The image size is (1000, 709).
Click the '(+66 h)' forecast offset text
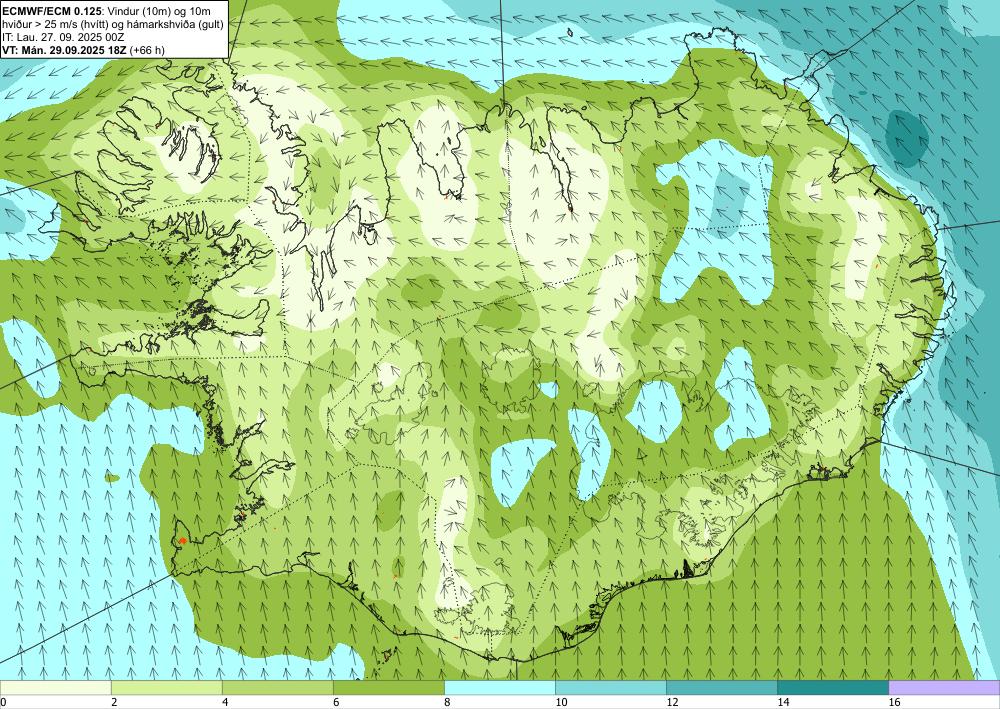click(x=147, y=50)
